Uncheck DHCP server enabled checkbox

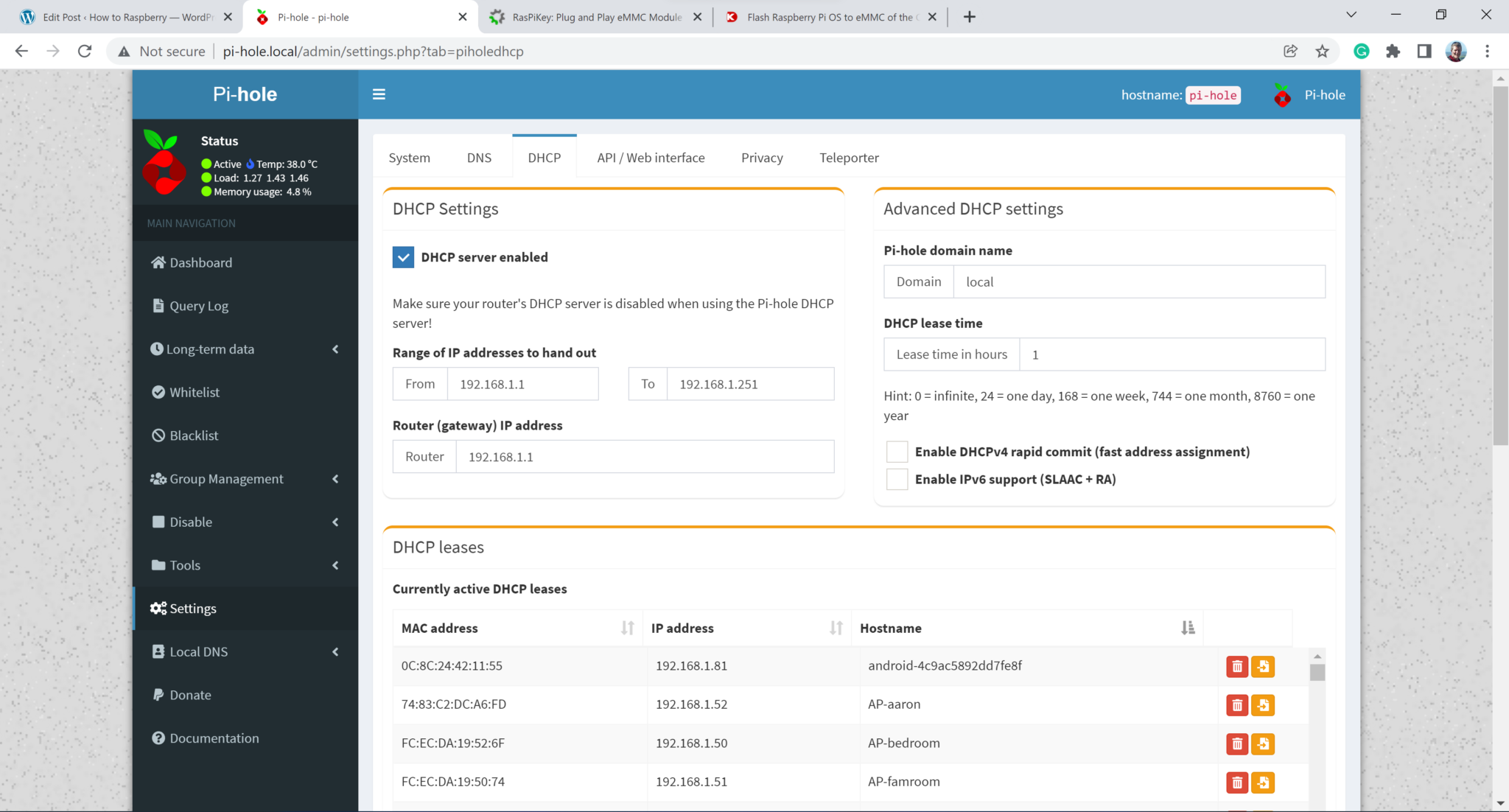coord(403,257)
